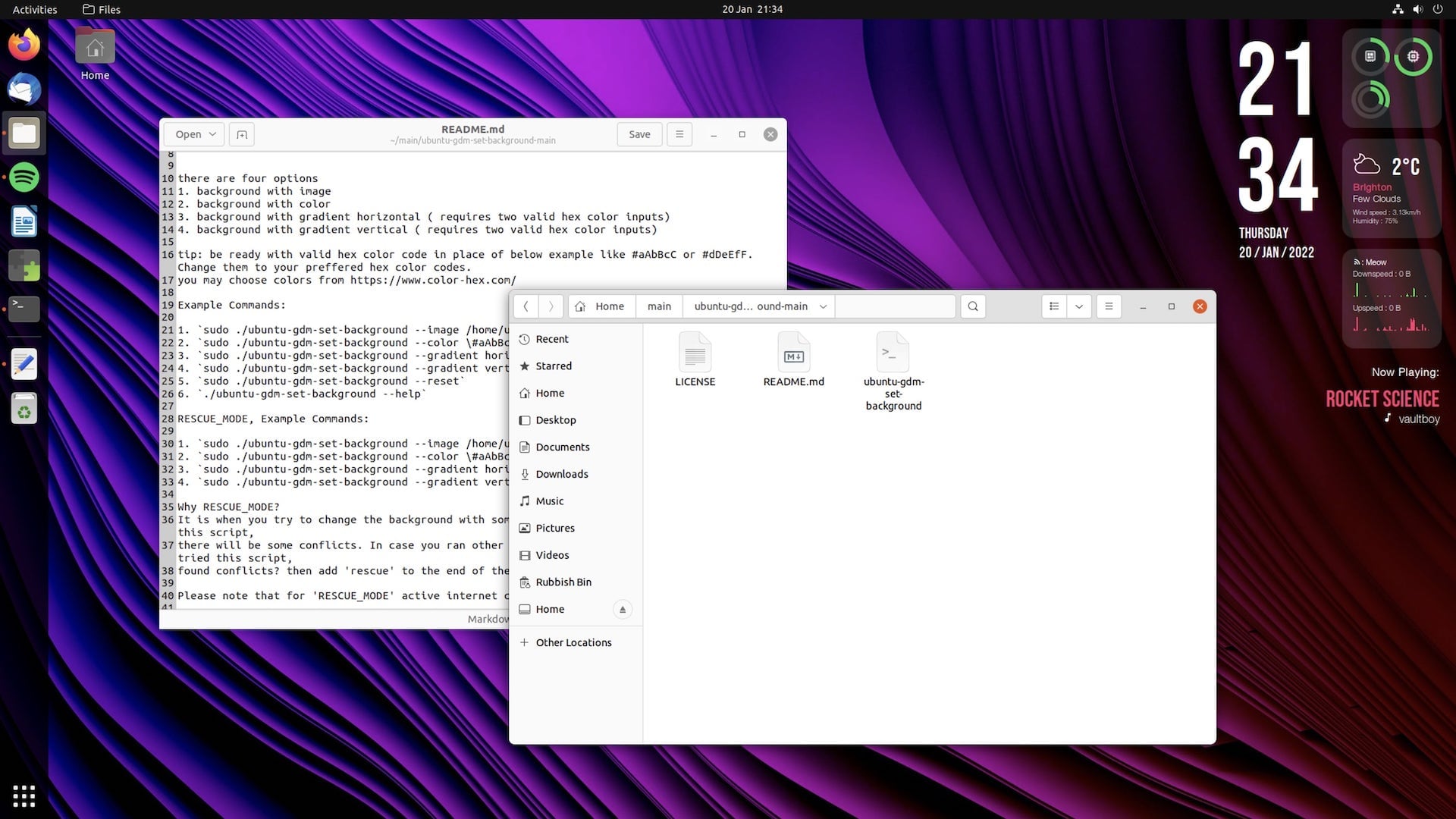Expand the ubuntu-gdm breadcrumb path dropdown

(824, 306)
